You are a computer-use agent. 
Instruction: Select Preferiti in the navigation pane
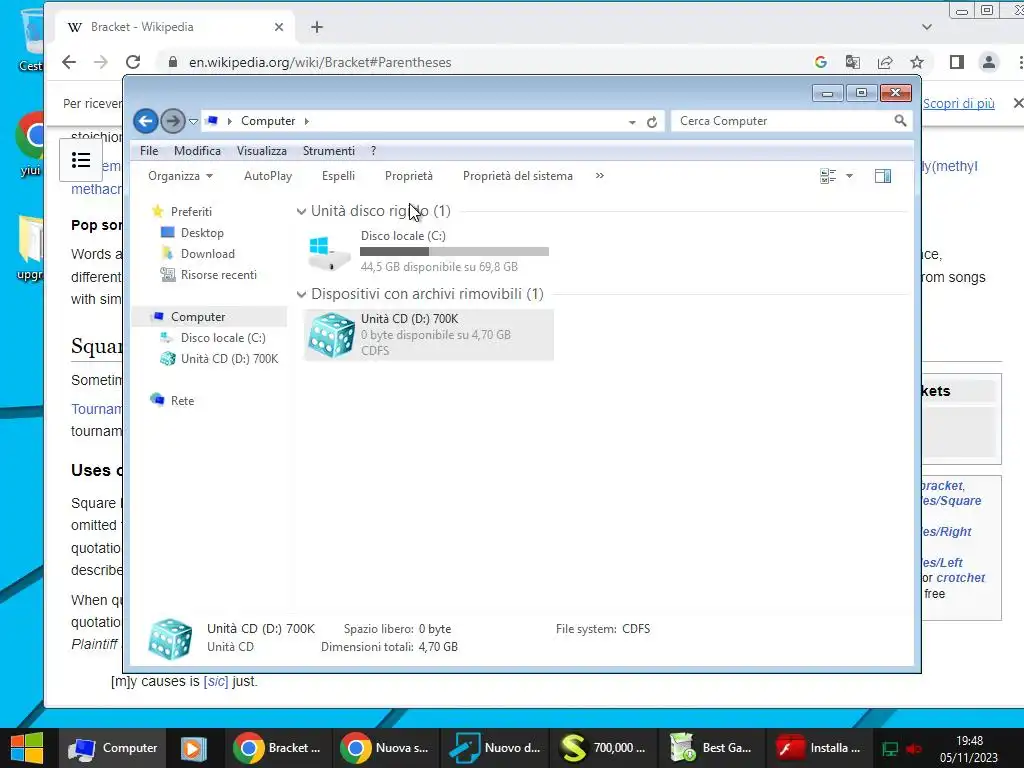click(191, 212)
